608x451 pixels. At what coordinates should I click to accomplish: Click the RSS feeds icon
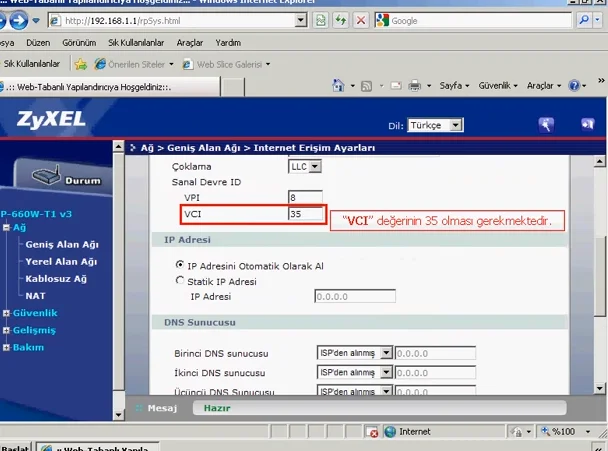pos(366,86)
